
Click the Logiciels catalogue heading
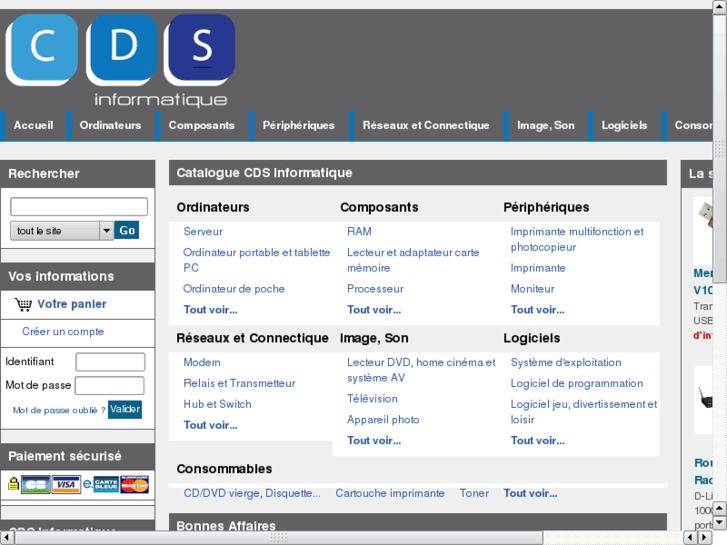[531, 338]
